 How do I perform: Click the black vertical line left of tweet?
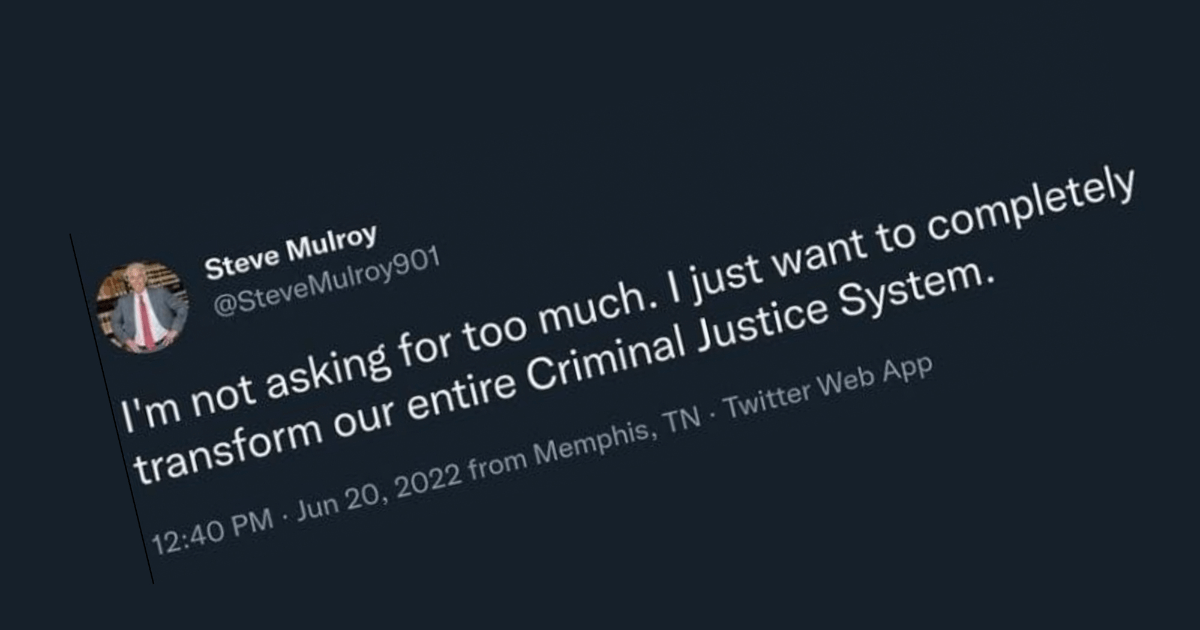111,408
